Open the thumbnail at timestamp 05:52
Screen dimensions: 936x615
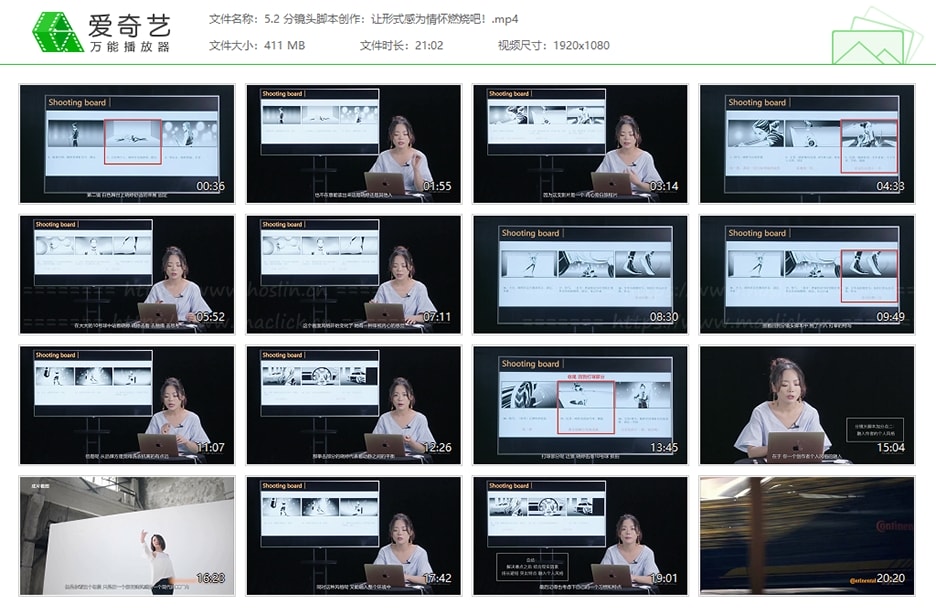[x=127, y=275]
